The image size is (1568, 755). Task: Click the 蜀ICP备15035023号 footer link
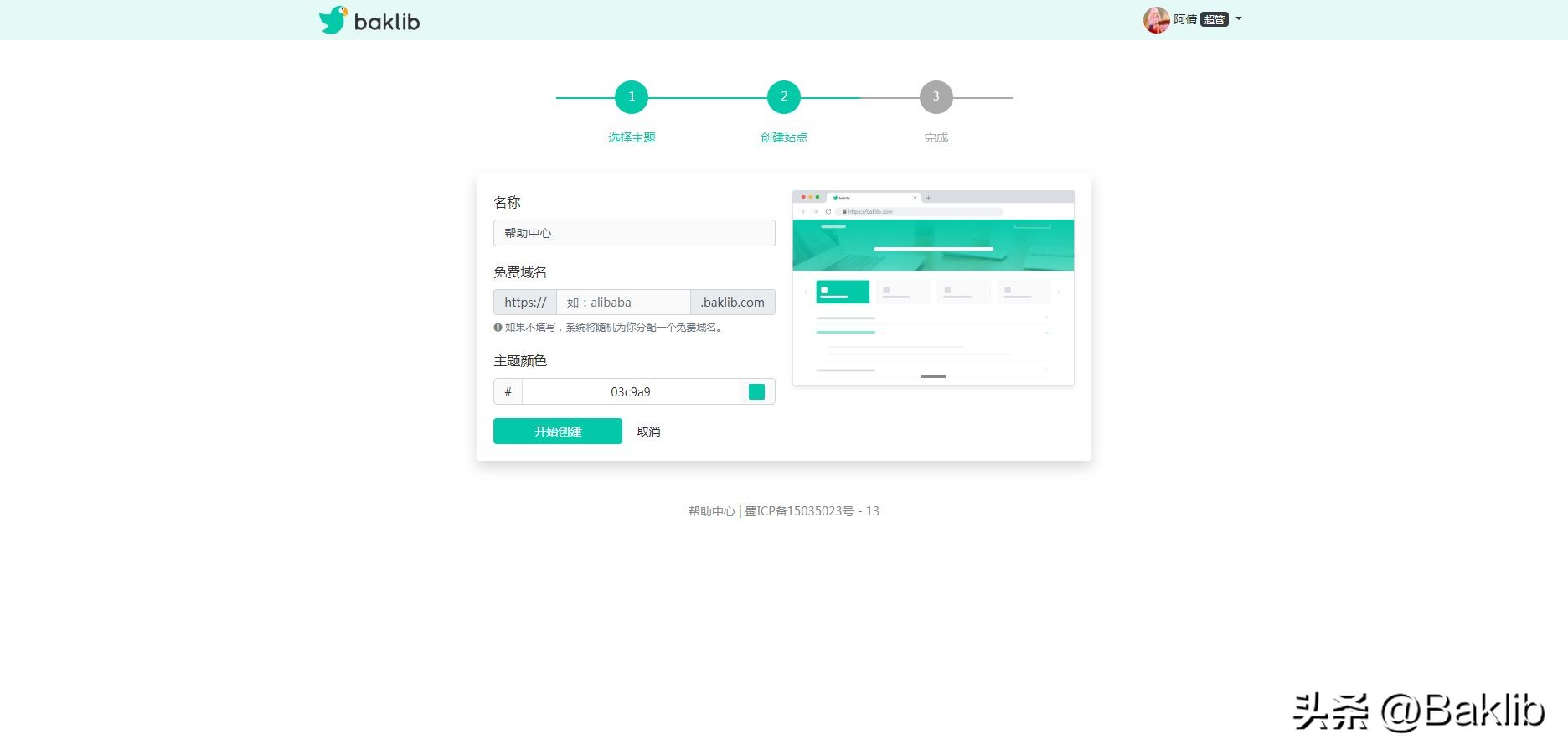802,510
